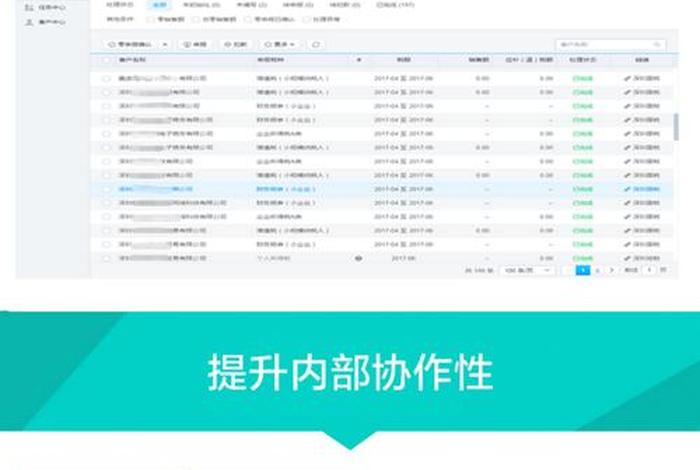Tick the third filter-condition checkbox
Screen dimensions: 700x470
point(248,19)
